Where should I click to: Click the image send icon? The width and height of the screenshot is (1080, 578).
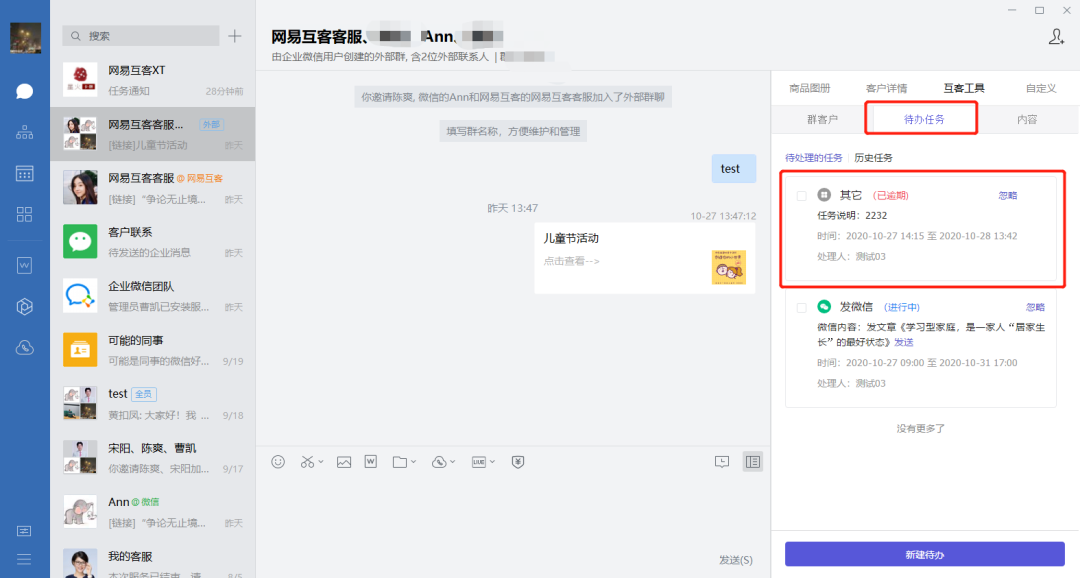[x=344, y=462]
